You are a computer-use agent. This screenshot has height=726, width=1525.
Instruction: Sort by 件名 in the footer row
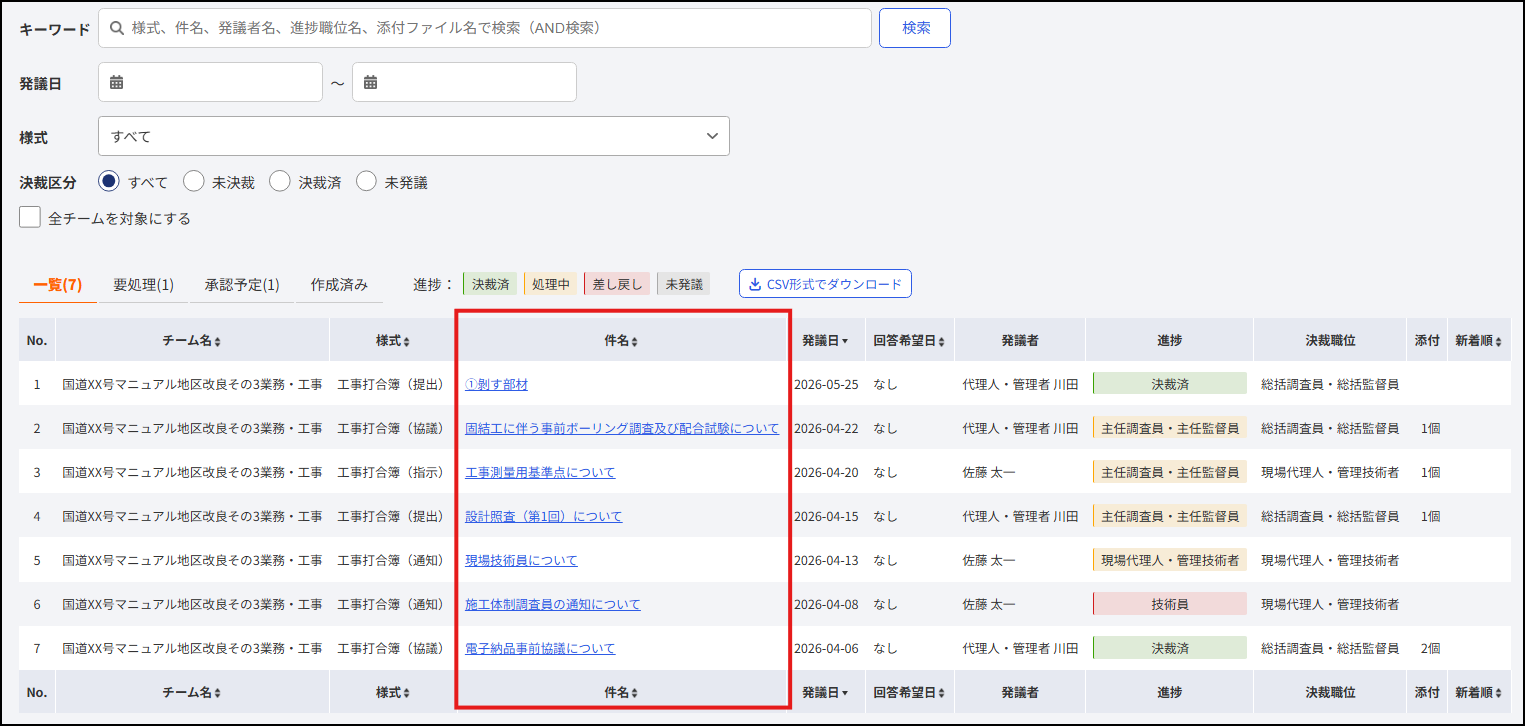click(x=621, y=692)
